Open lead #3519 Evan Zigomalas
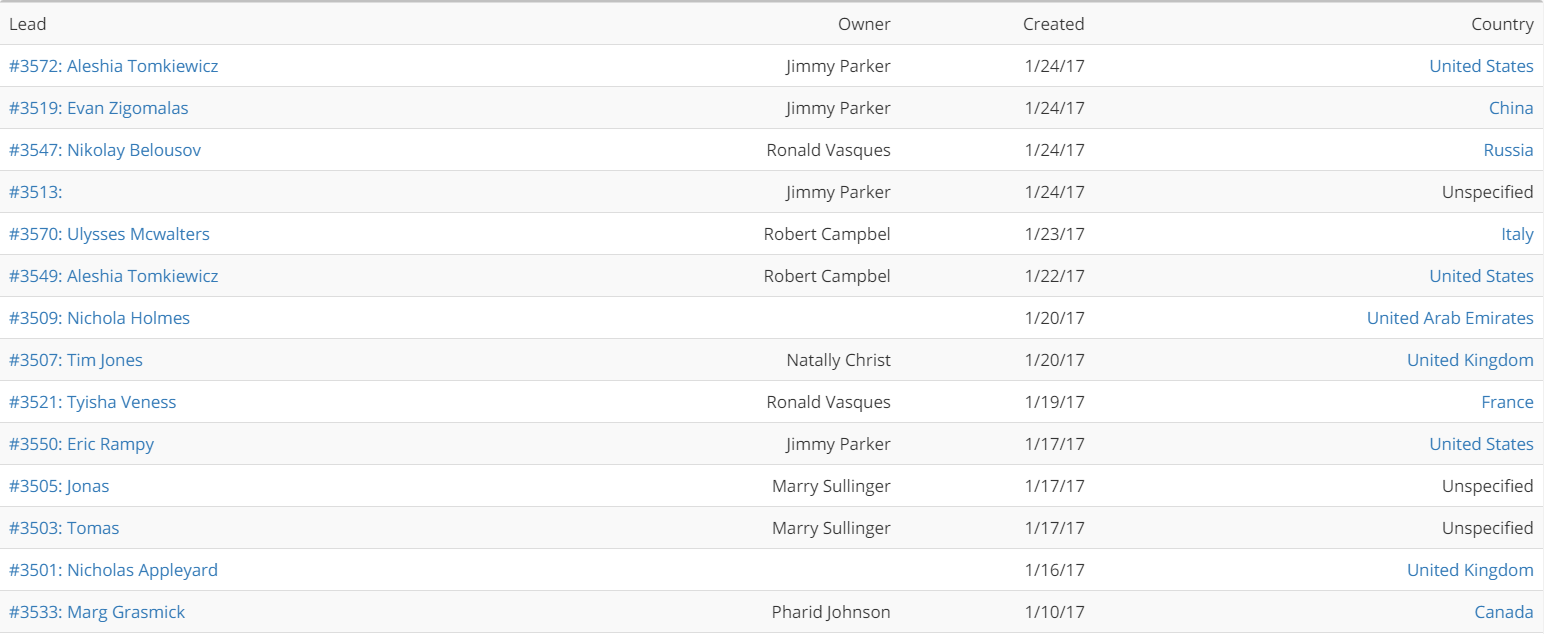The height and width of the screenshot is (634, 1544). point(98,108)
